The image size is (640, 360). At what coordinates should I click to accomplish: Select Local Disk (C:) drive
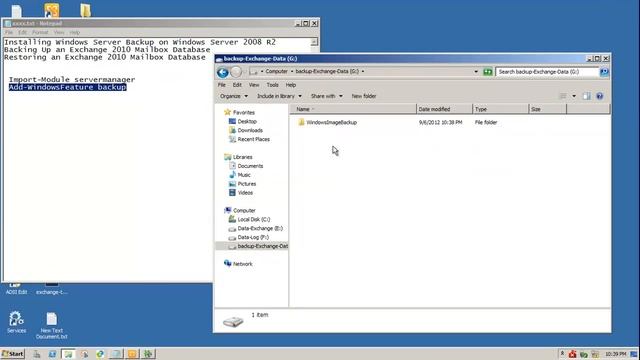tap(253, 219)
